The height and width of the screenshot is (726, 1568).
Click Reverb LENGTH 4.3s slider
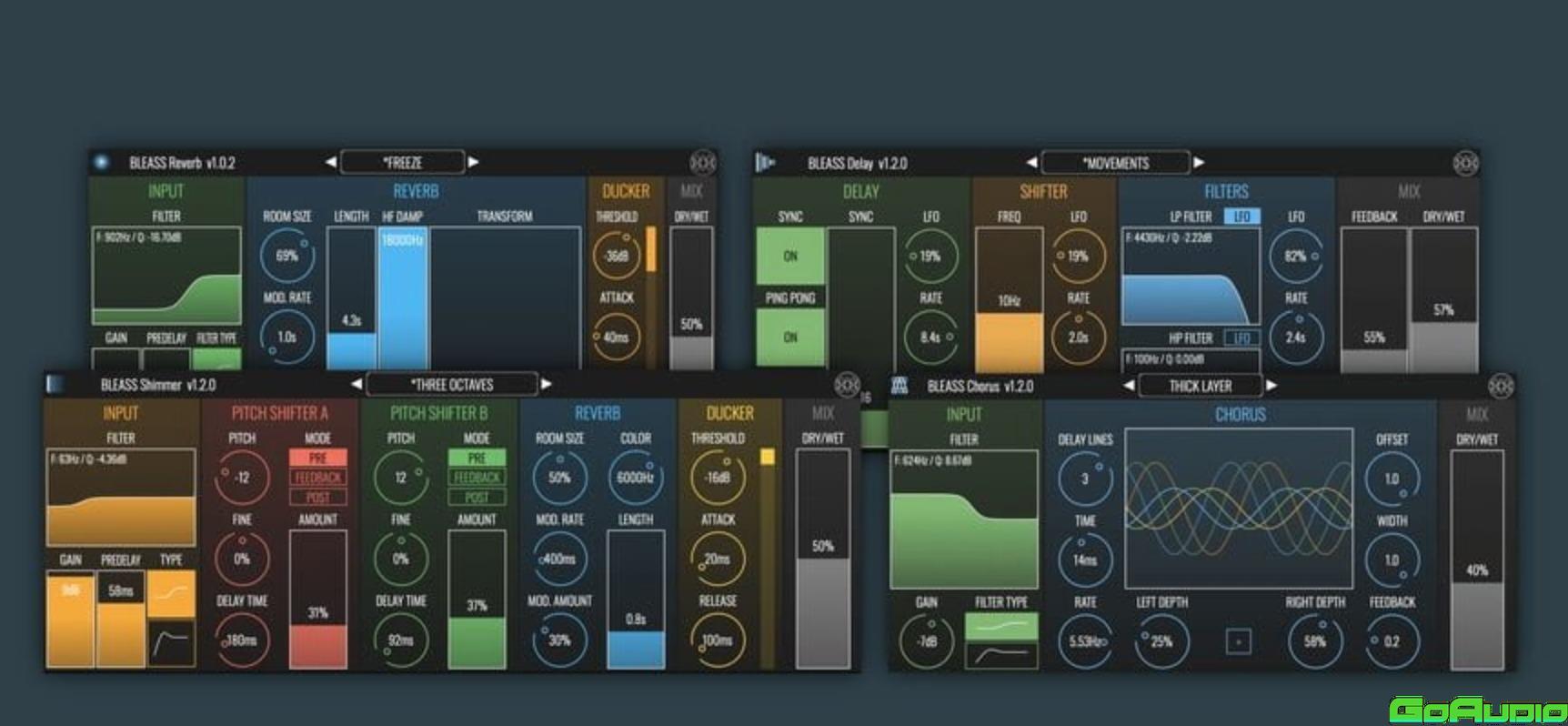pyautogui.click(x=351, y=298)
